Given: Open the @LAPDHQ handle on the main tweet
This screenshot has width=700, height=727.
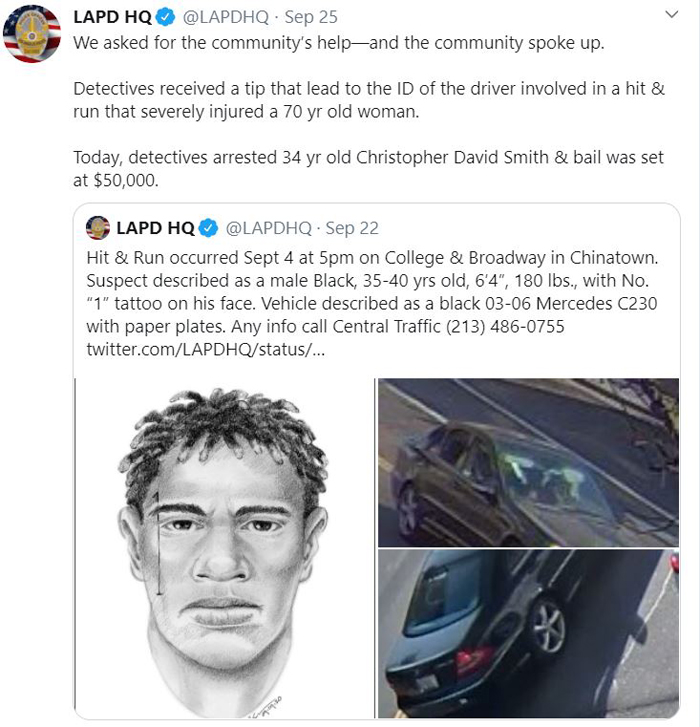Looking at the screenshot, I should tap(226, 17).
